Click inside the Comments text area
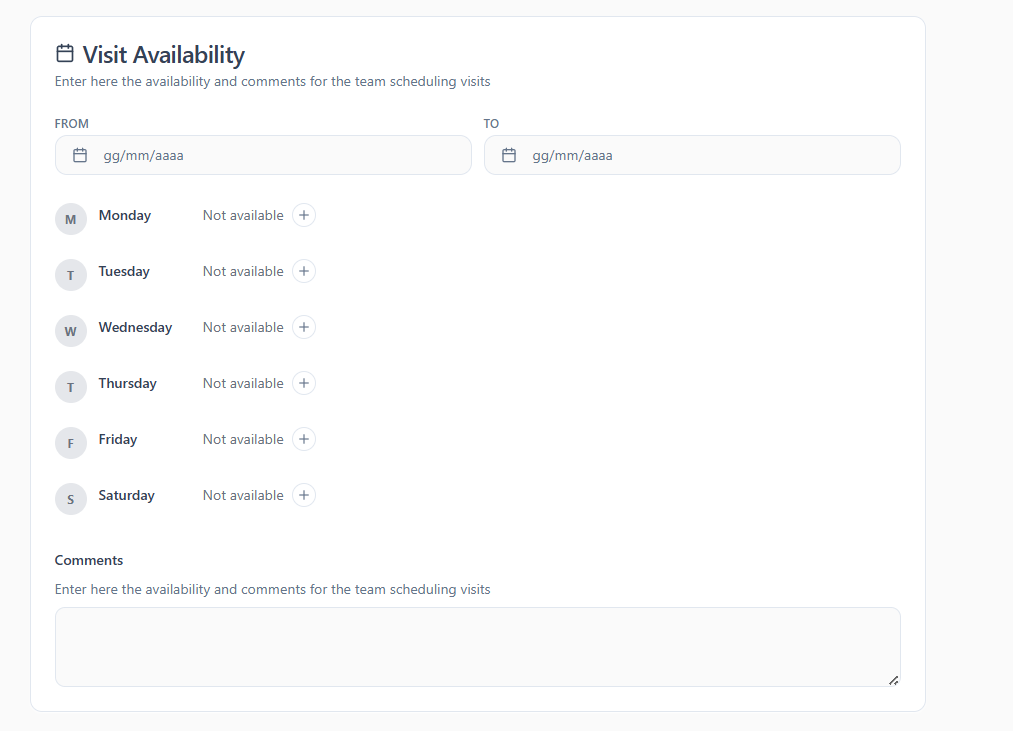Image resolution: width=1013 pixels, height=731 pixels. tap(477, 646)
